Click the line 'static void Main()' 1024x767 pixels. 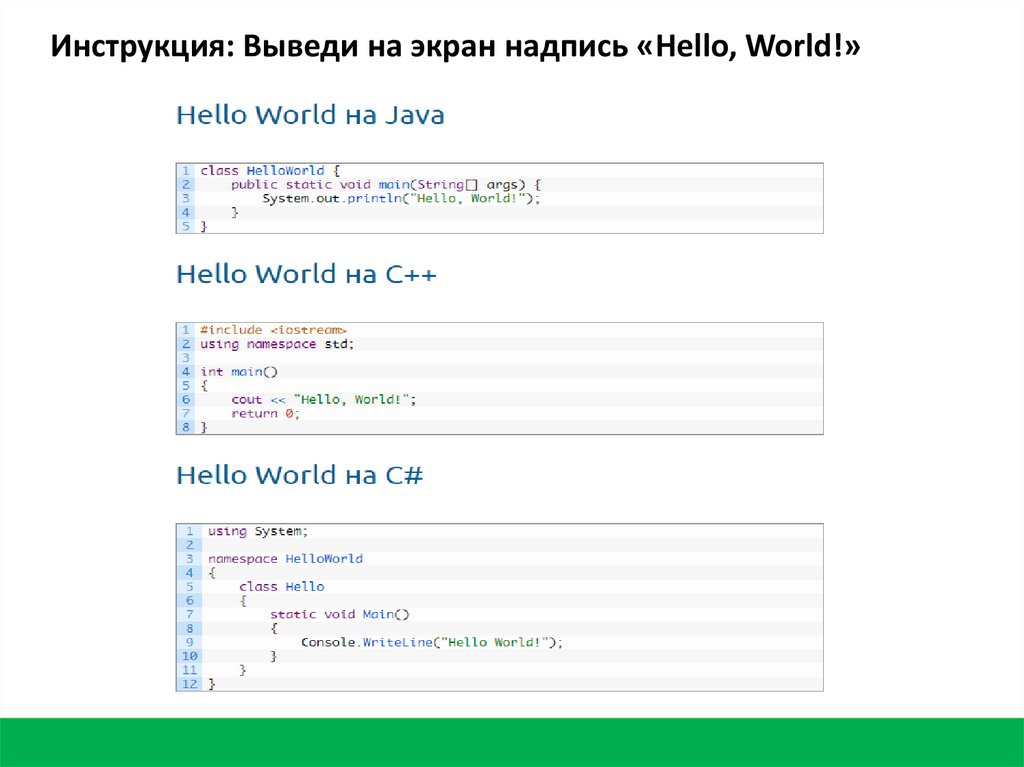tap(340, 614)
